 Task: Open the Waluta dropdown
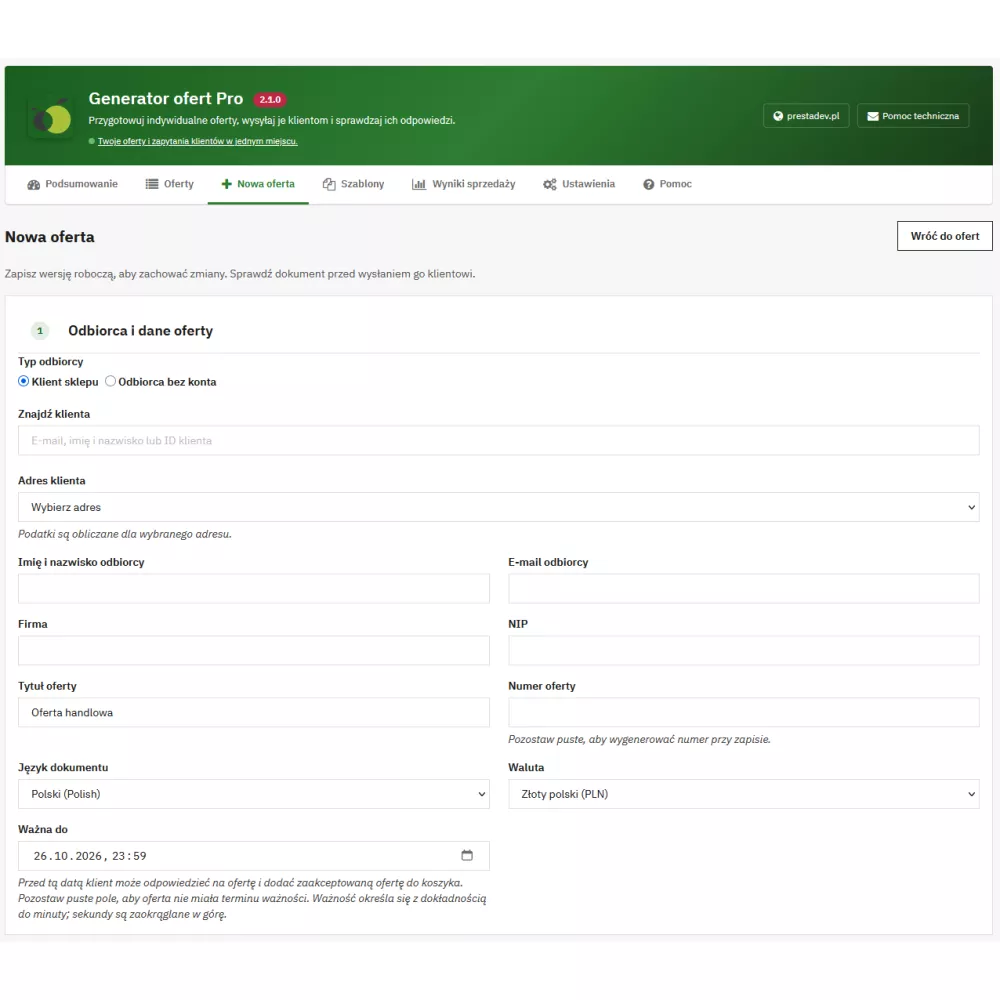click(743, 794)
